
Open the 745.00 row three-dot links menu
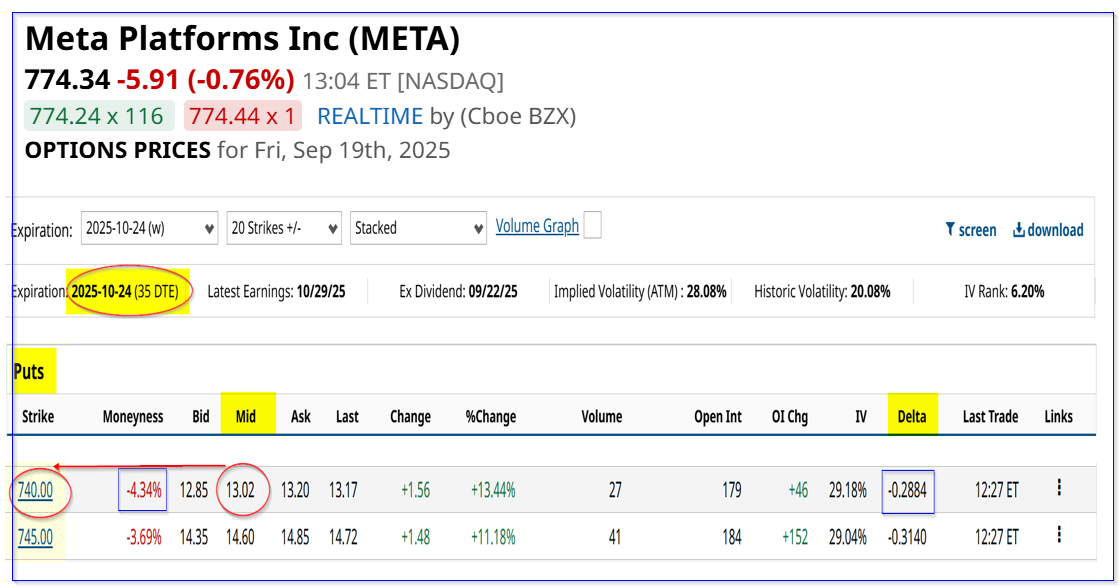[x=1059, y=535]
